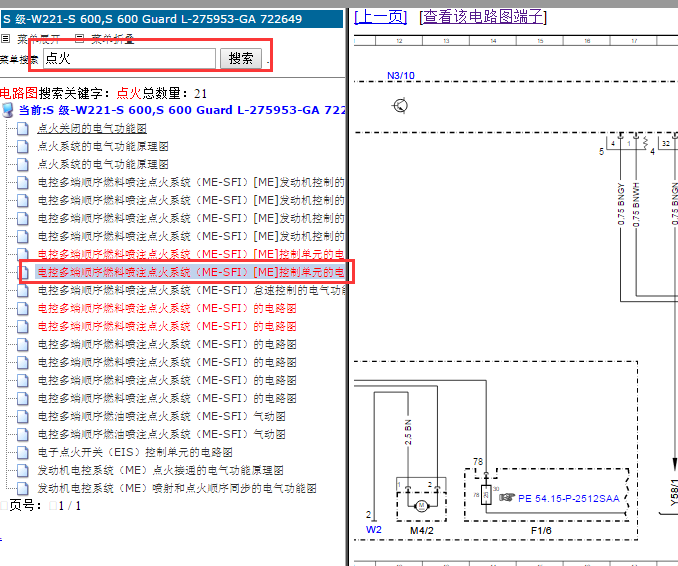Select the computer icon beside 当前:S 级-W221

[x=7, y=110]
